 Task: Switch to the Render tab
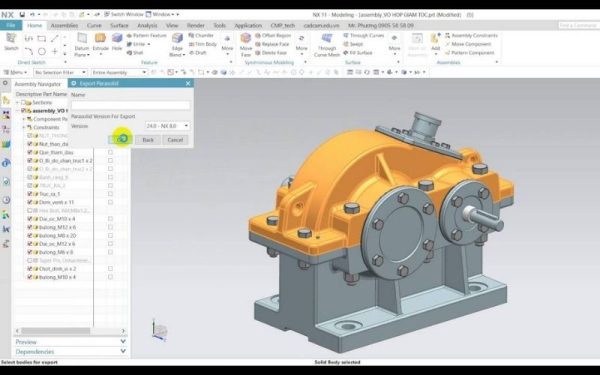(196, 25)
